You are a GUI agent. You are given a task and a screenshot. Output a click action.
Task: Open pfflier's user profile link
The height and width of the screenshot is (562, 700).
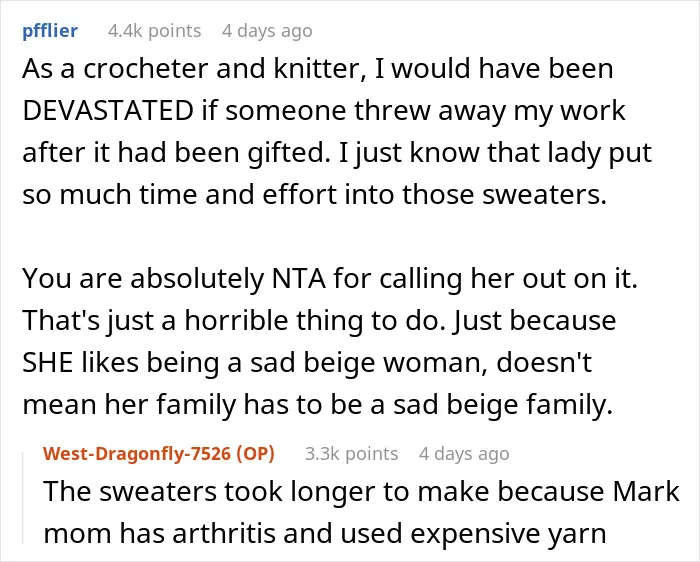click(x=50, y=31)
